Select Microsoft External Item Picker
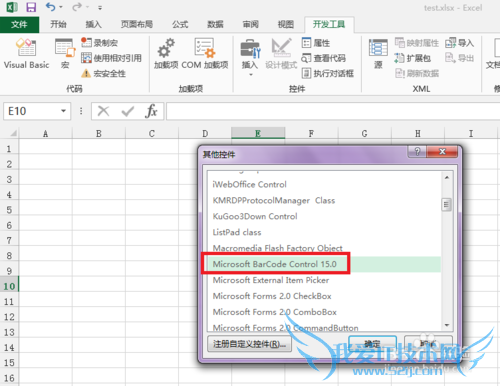This screenshot has height=386, width=500. [271, 280]
